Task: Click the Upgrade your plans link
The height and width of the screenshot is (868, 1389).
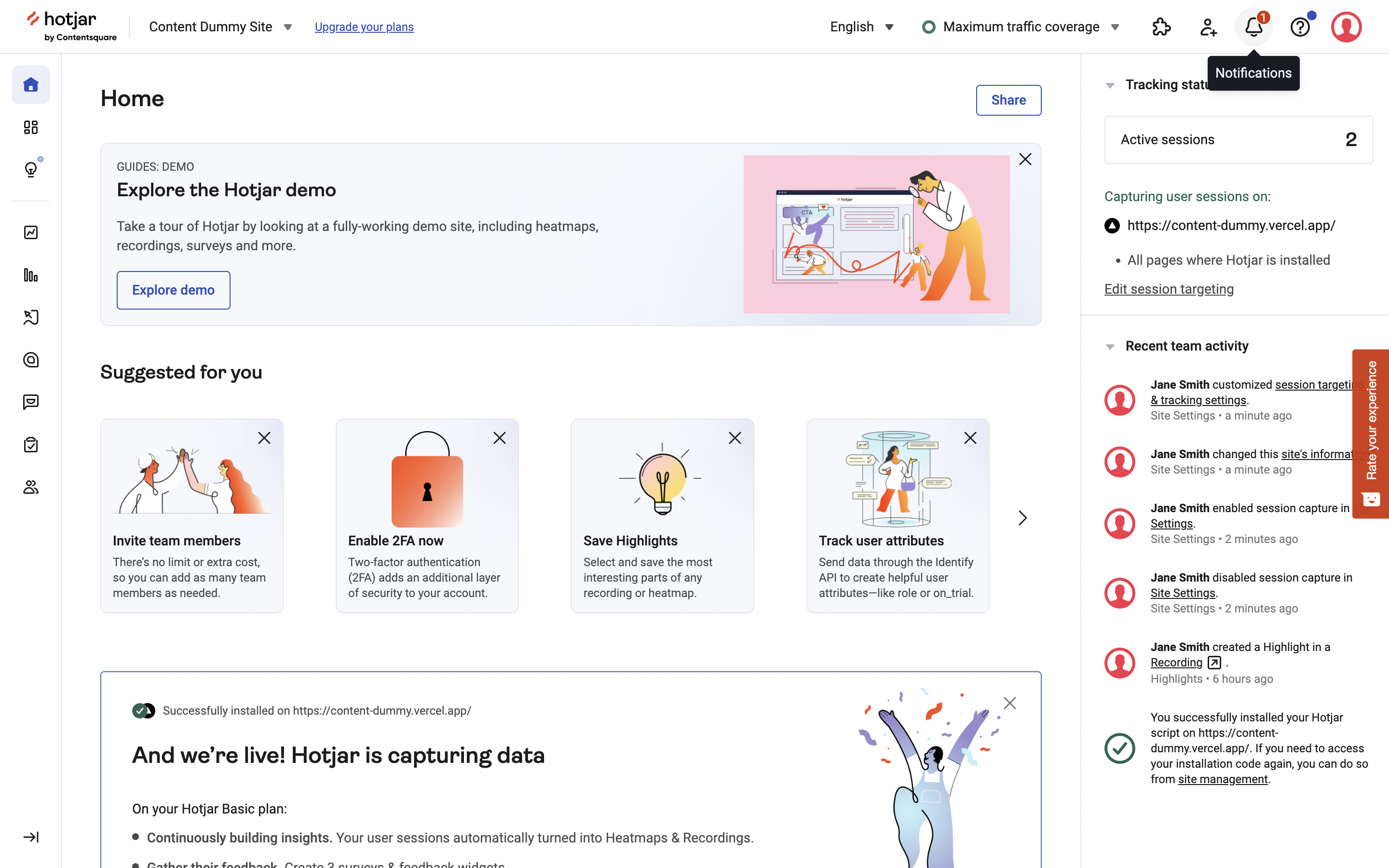Action: coord(364,27)
